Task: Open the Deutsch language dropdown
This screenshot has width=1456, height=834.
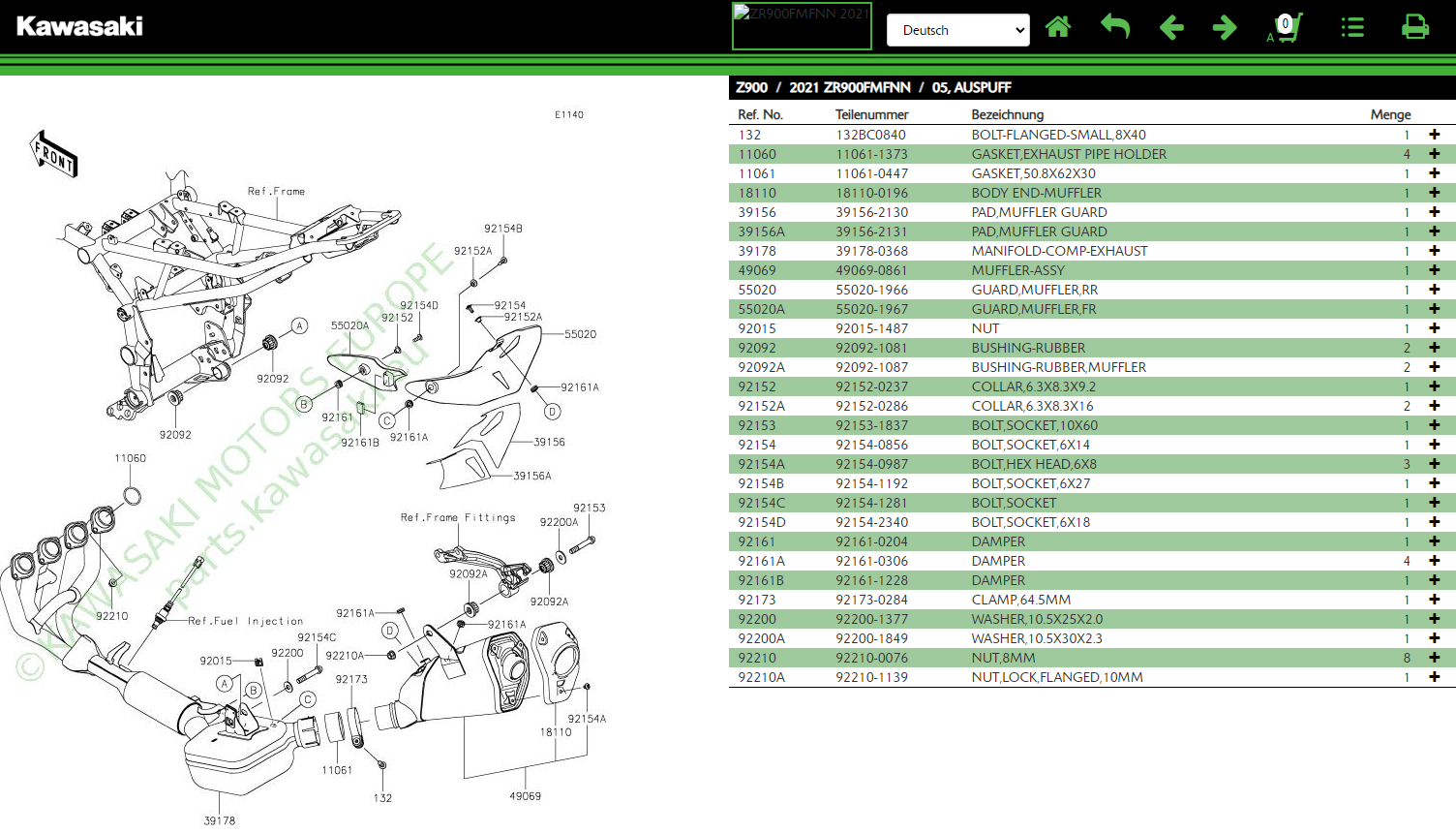Action: tap(958, 30)
